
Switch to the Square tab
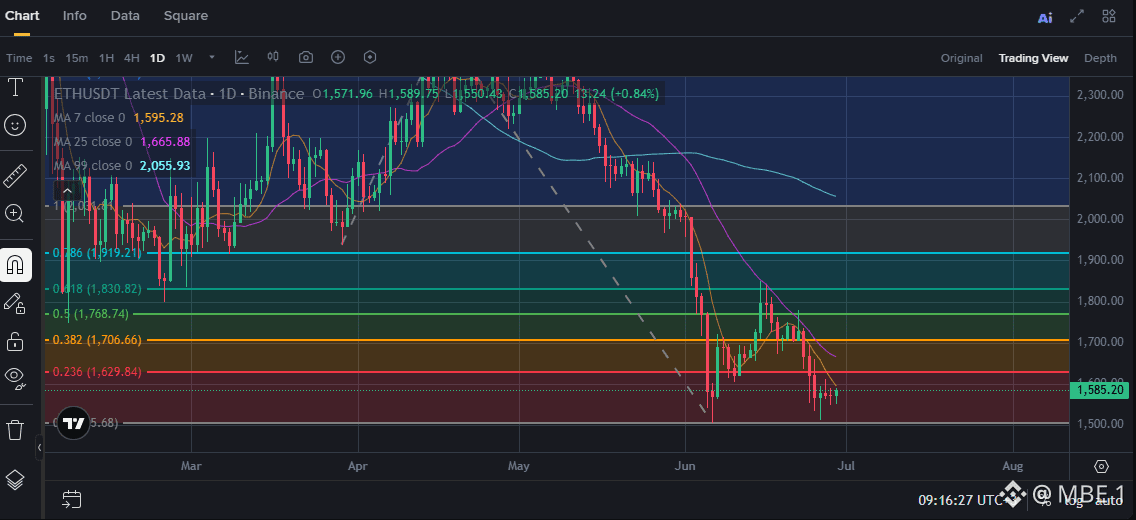point(185,15)
